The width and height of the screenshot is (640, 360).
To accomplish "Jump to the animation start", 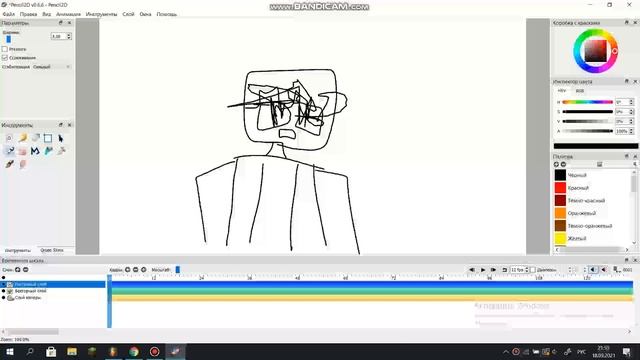I will click(472, 270).
